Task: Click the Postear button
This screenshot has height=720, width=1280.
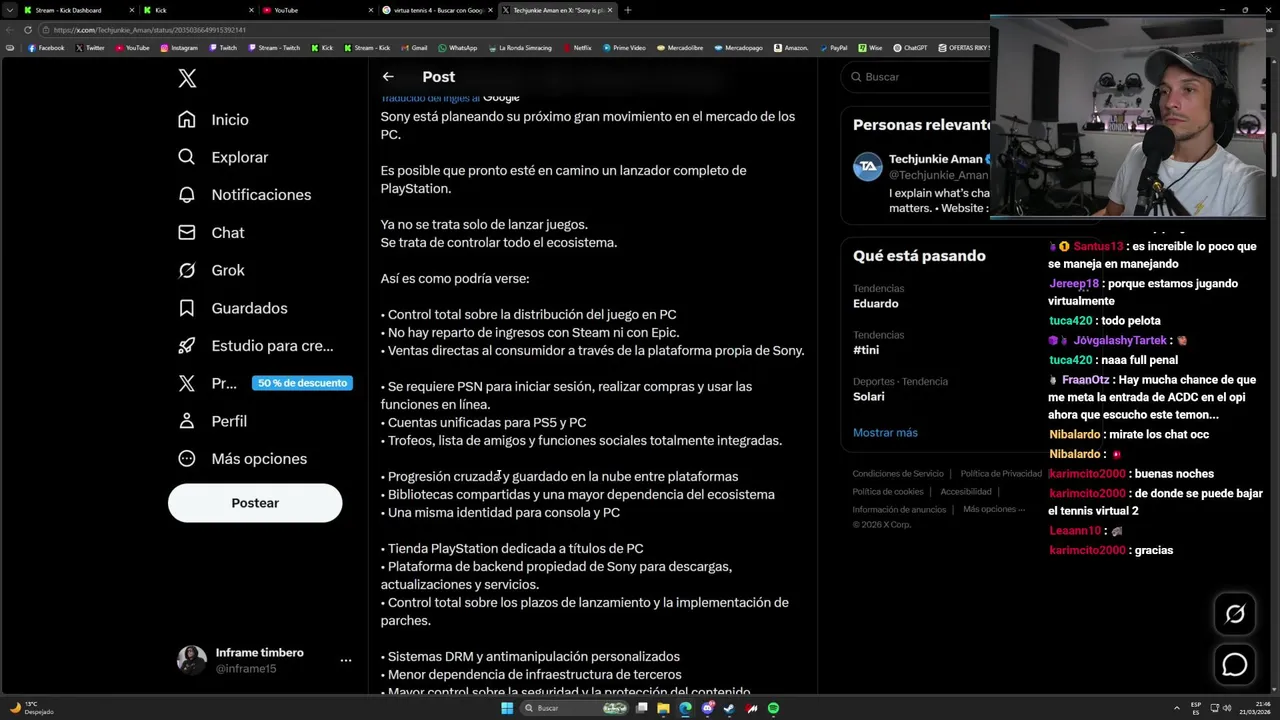Action: [255, 503]
